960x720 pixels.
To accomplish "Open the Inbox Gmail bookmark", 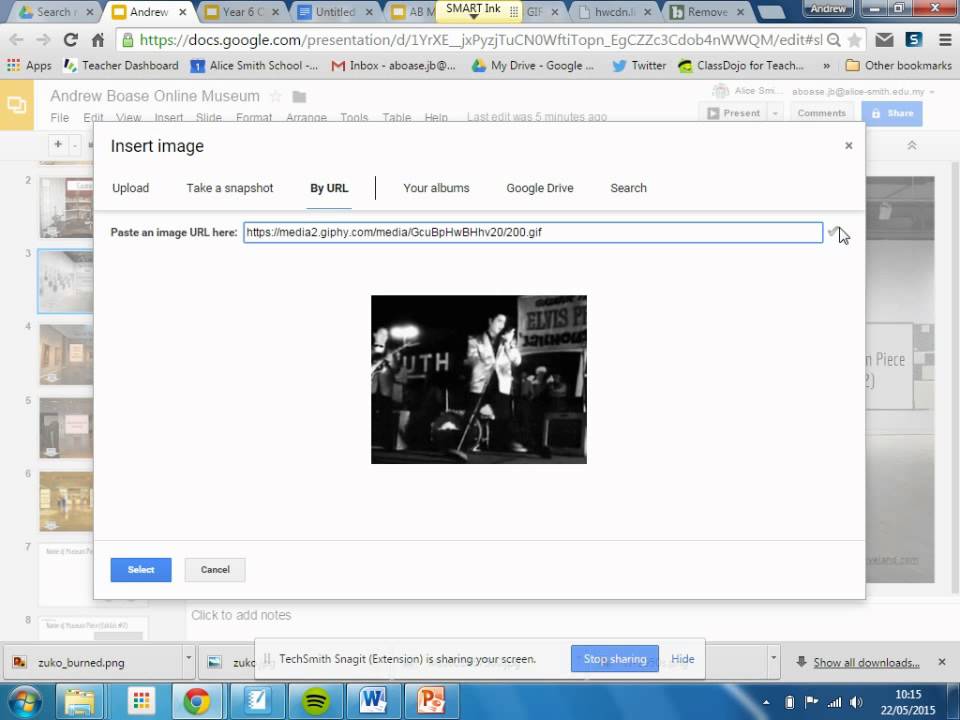I will click(394, 66).
